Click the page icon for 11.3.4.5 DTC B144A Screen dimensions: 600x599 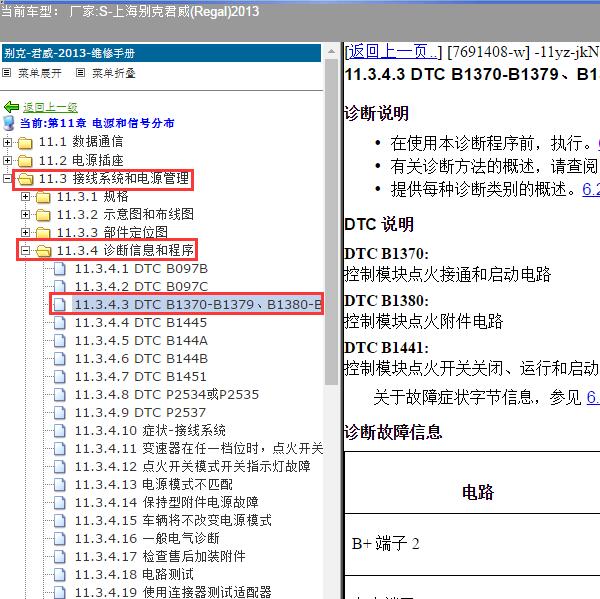click(60, 341)
